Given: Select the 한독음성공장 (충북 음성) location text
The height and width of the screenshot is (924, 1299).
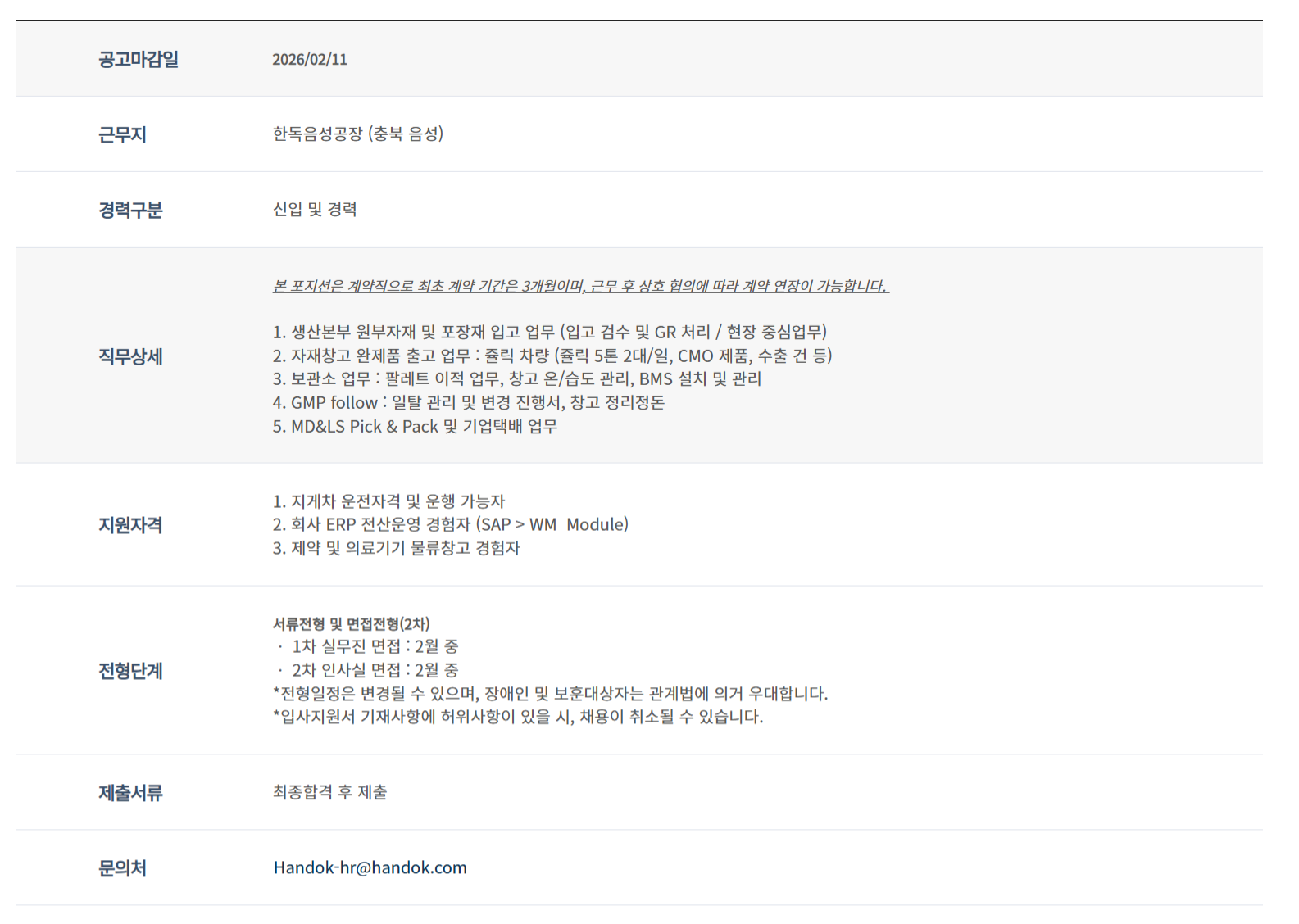Looking at the screenshot, I should click(x=357, y=134).
